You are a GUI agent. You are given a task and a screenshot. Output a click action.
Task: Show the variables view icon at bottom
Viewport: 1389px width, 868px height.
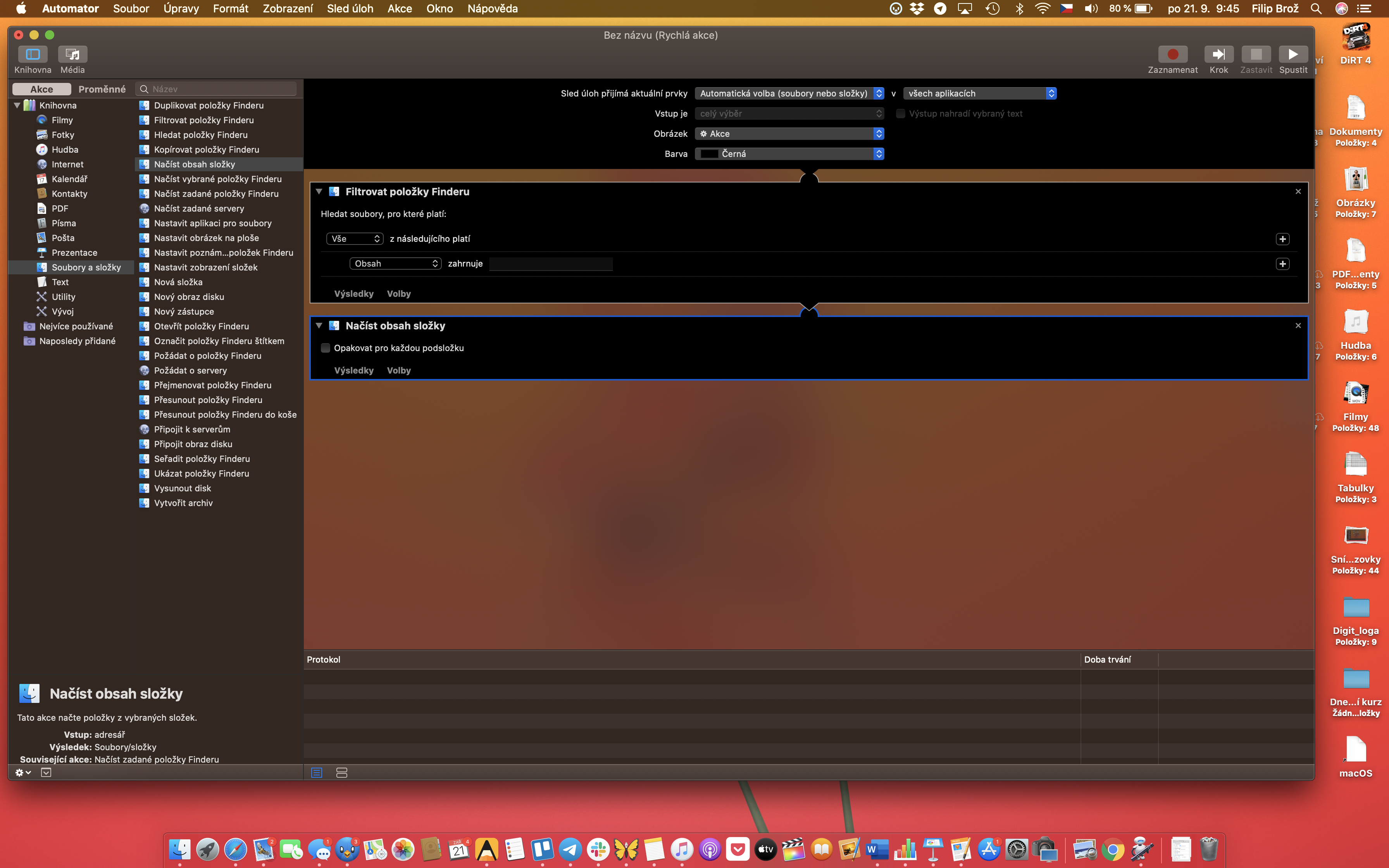point(341,773)
